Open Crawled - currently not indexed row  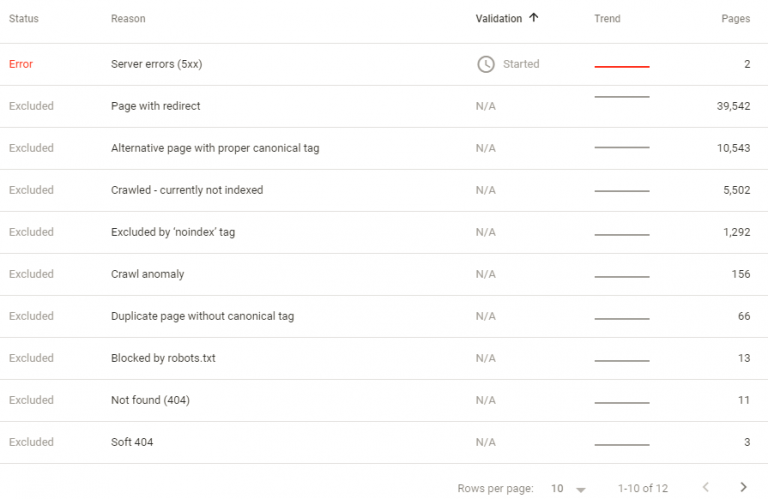pos(384,190)
